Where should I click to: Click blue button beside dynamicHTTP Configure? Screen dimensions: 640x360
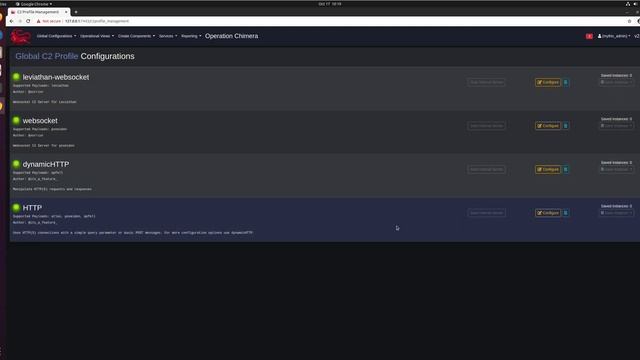pyautogui.click(x=566, y=169)
